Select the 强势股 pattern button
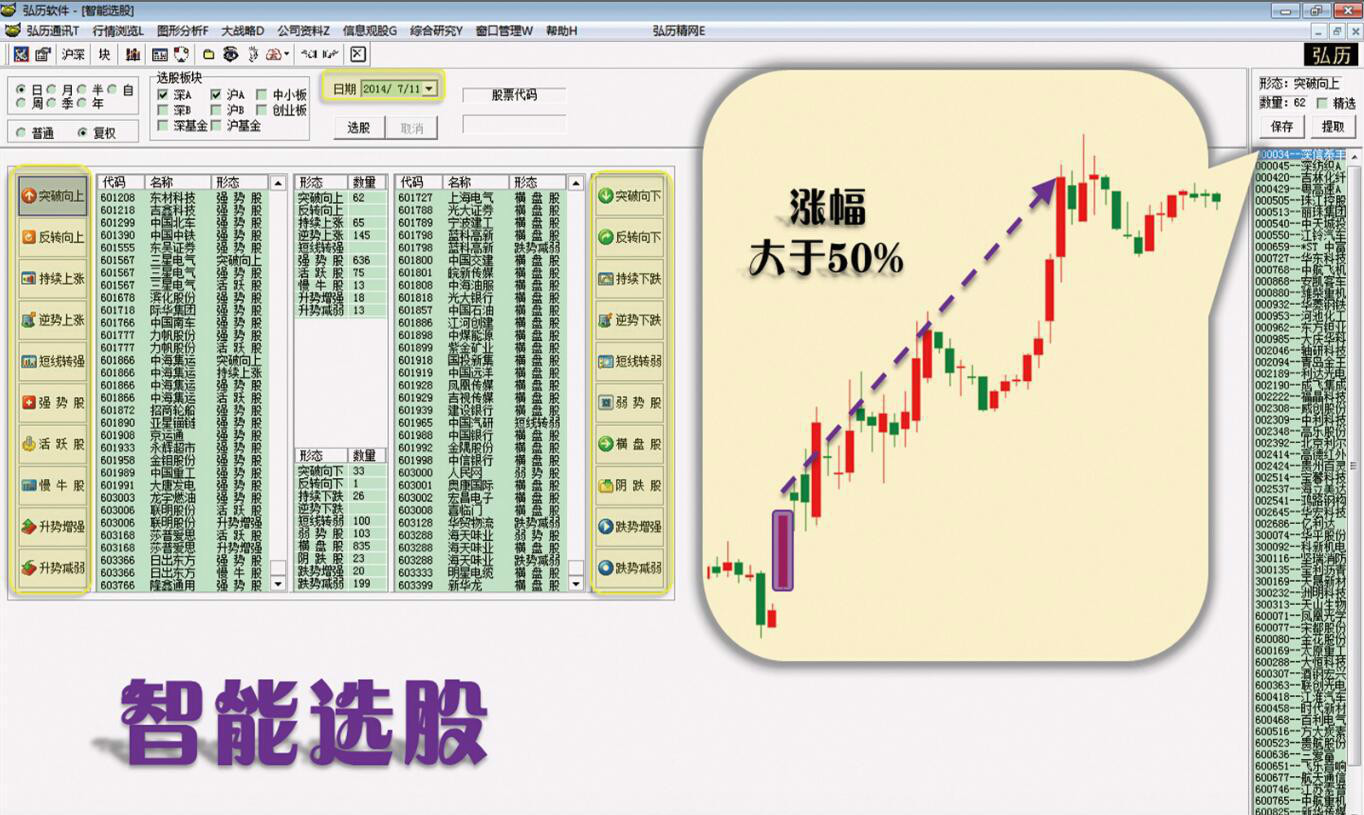This screenshot has height=815, width=1364. click(x=53, y=403)
